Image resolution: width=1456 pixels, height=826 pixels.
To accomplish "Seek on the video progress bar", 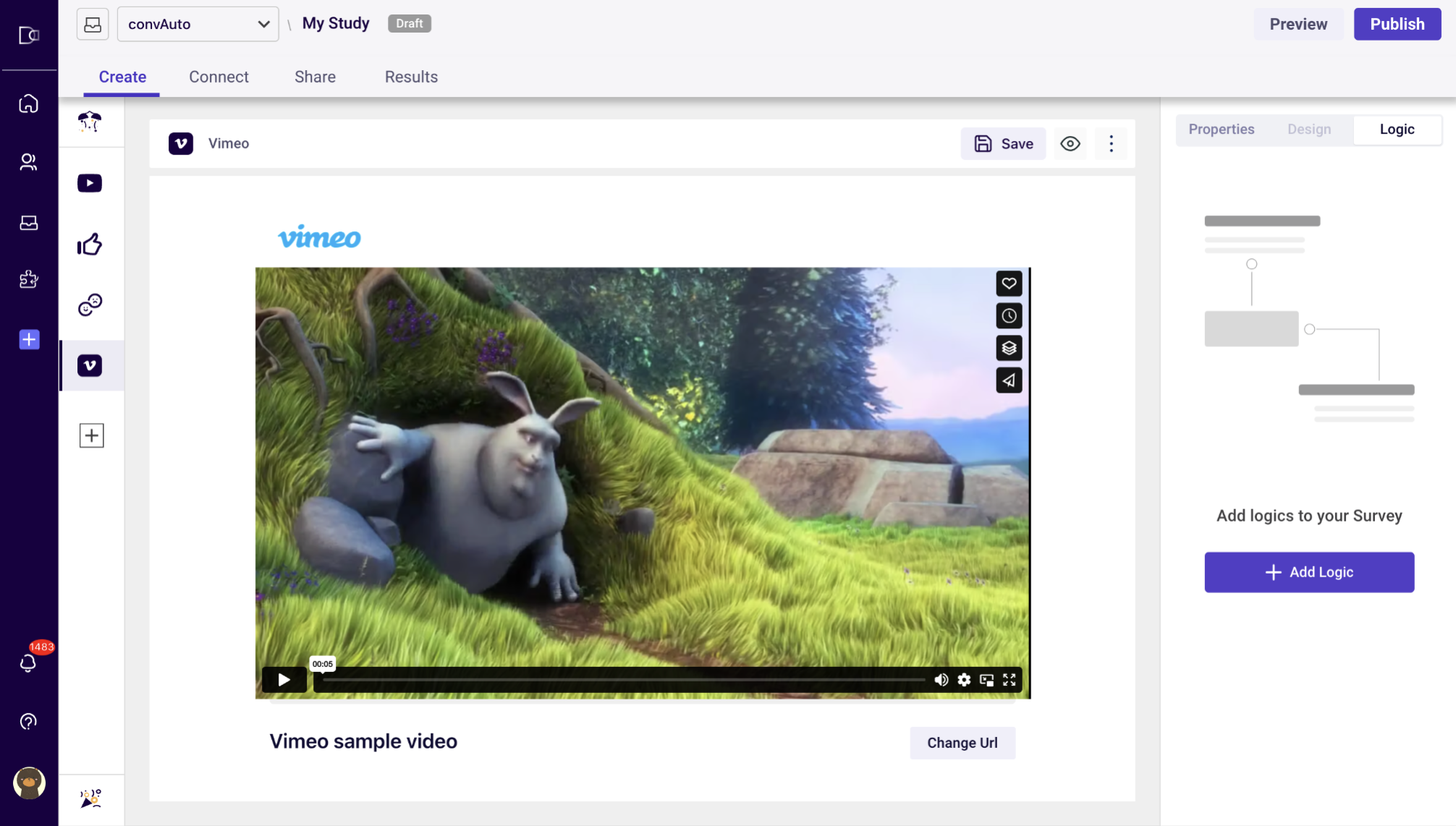I will click(x=624, y=680).
